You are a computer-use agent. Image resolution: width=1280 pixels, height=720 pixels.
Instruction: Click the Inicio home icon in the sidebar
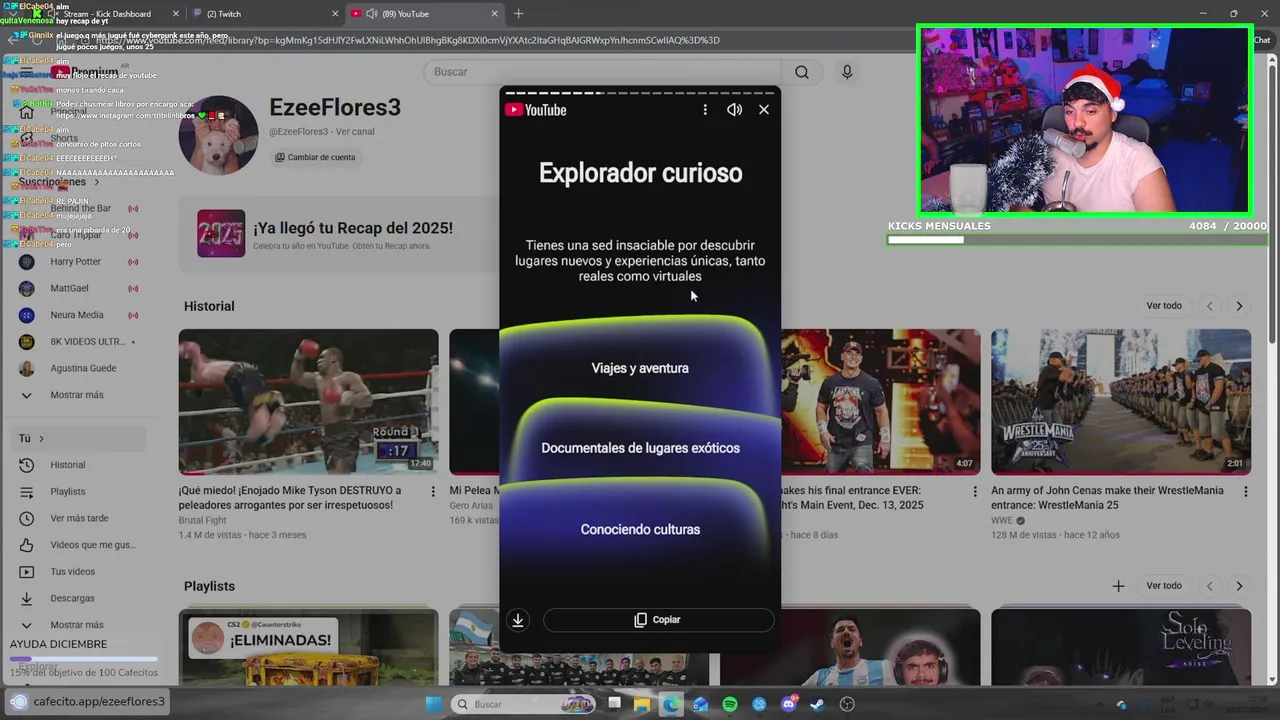[26, 112]
